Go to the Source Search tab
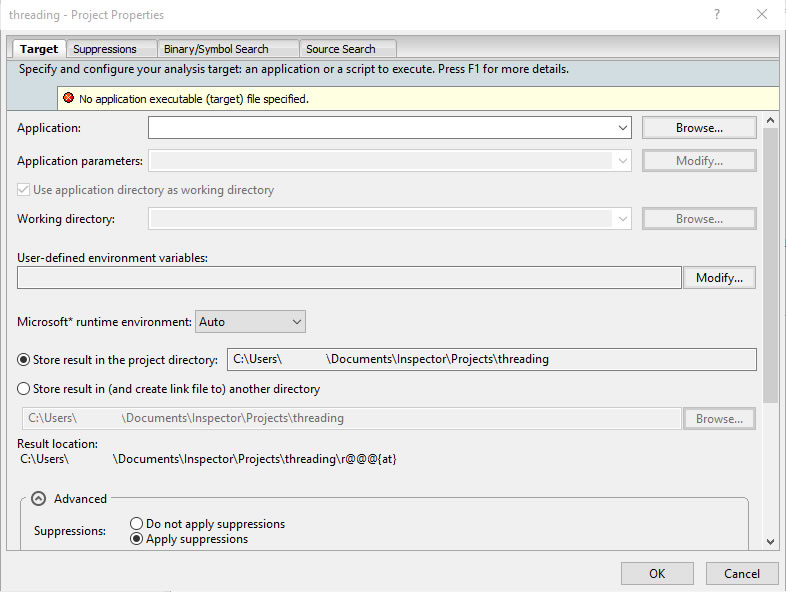Viewport: 786px width, 592px height. (340, 49)
